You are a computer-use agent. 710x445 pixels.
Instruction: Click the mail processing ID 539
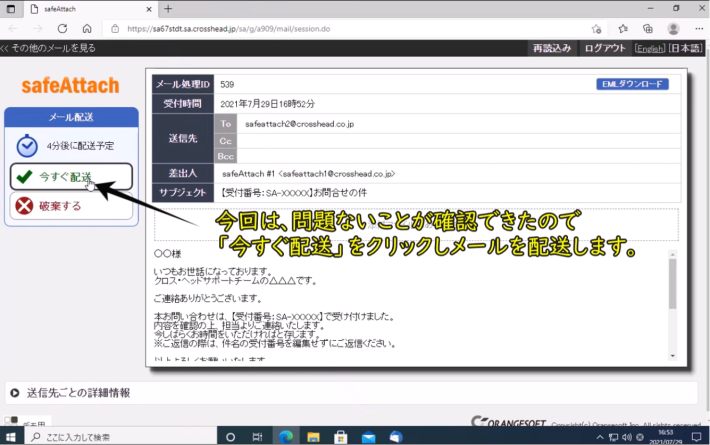(x=227, y=85)
